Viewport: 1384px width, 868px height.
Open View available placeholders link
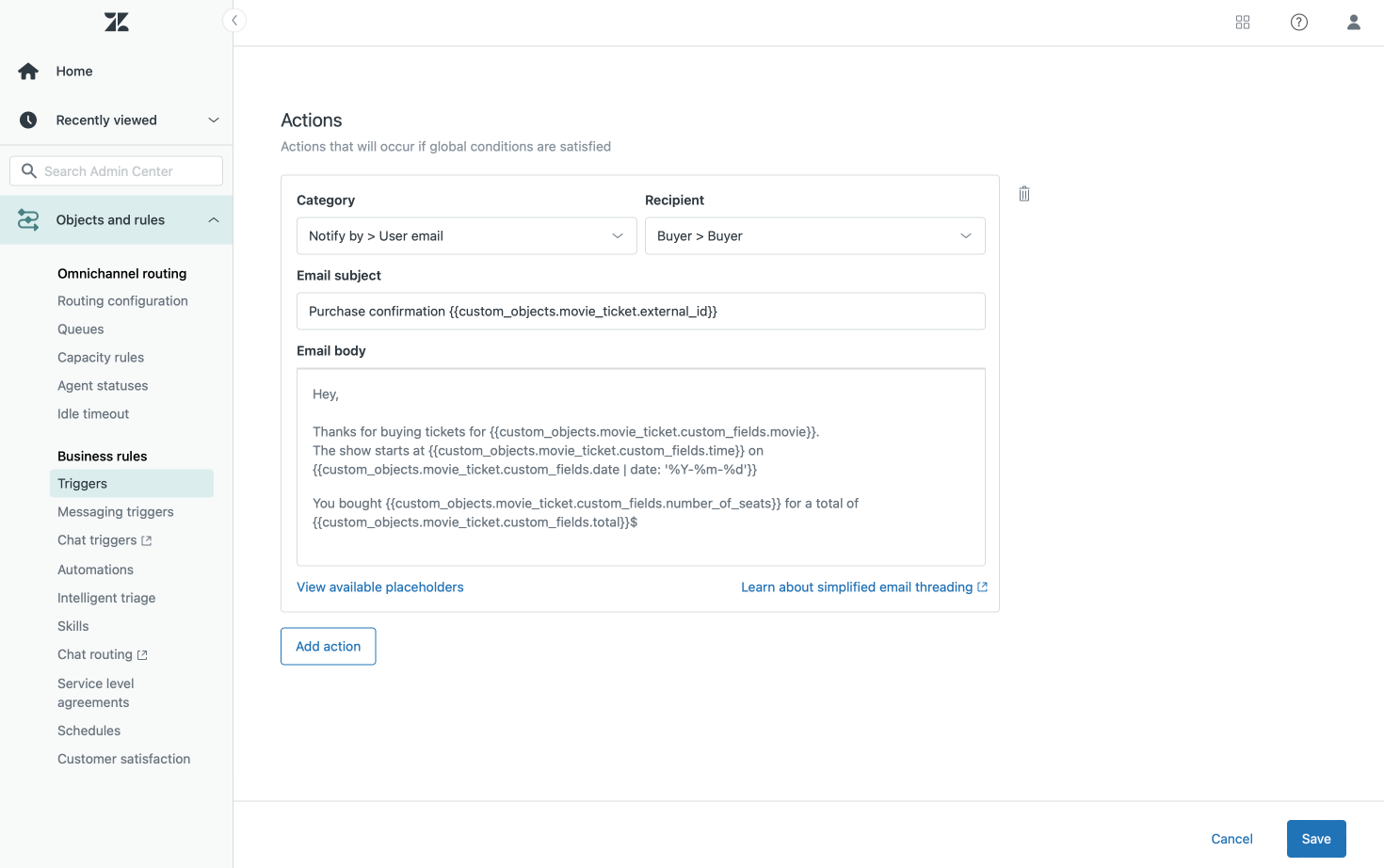coord(380,587)
